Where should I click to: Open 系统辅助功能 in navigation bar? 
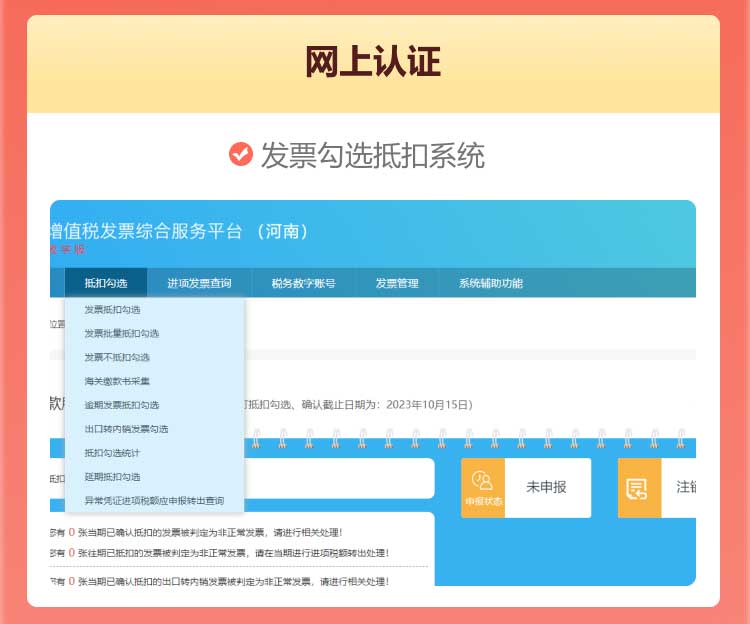[490, 283]
